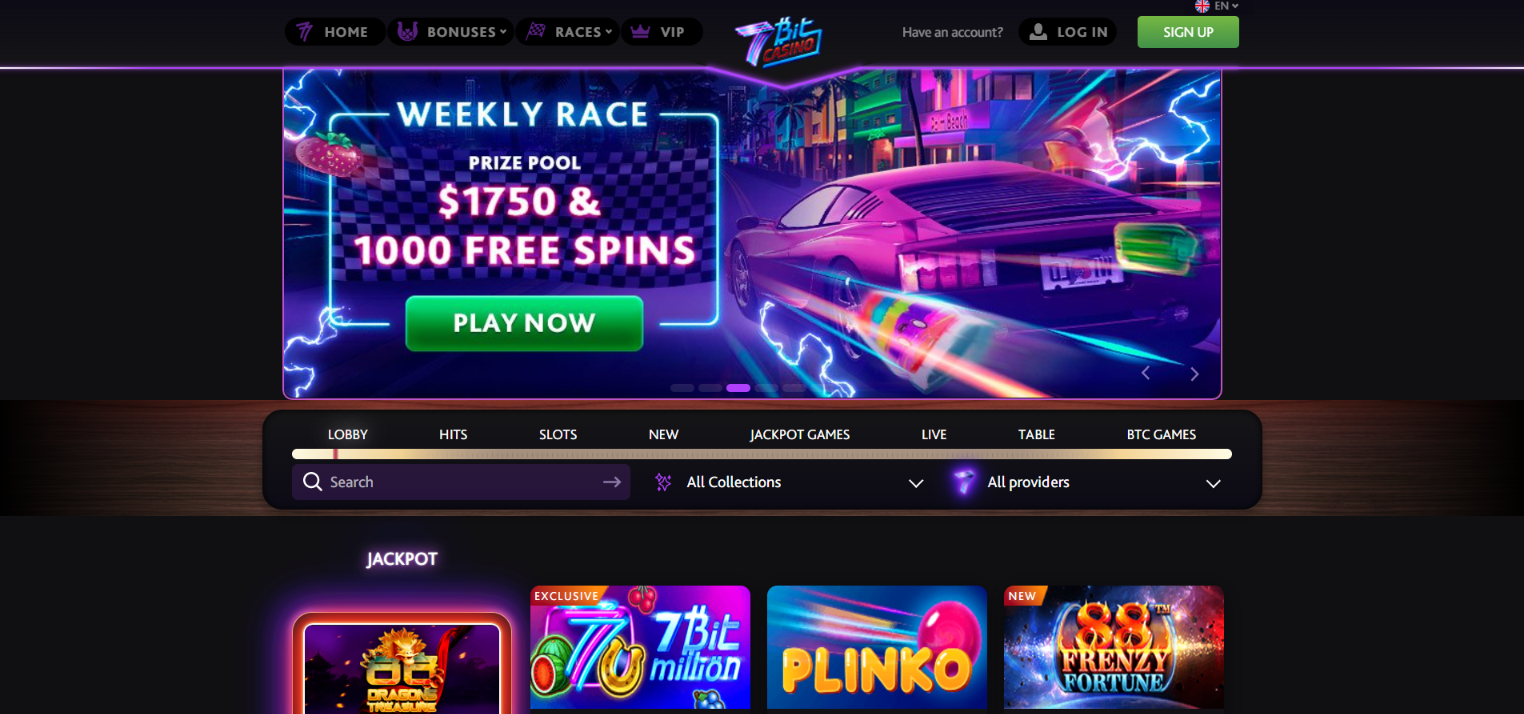
Task: Select the first banner slide indicator
Action: click(682, 388)
